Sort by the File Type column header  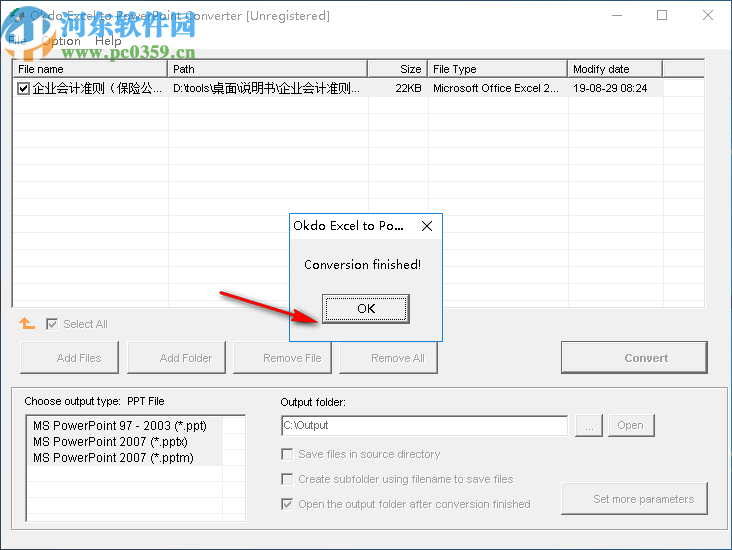[x=498, y=69]
